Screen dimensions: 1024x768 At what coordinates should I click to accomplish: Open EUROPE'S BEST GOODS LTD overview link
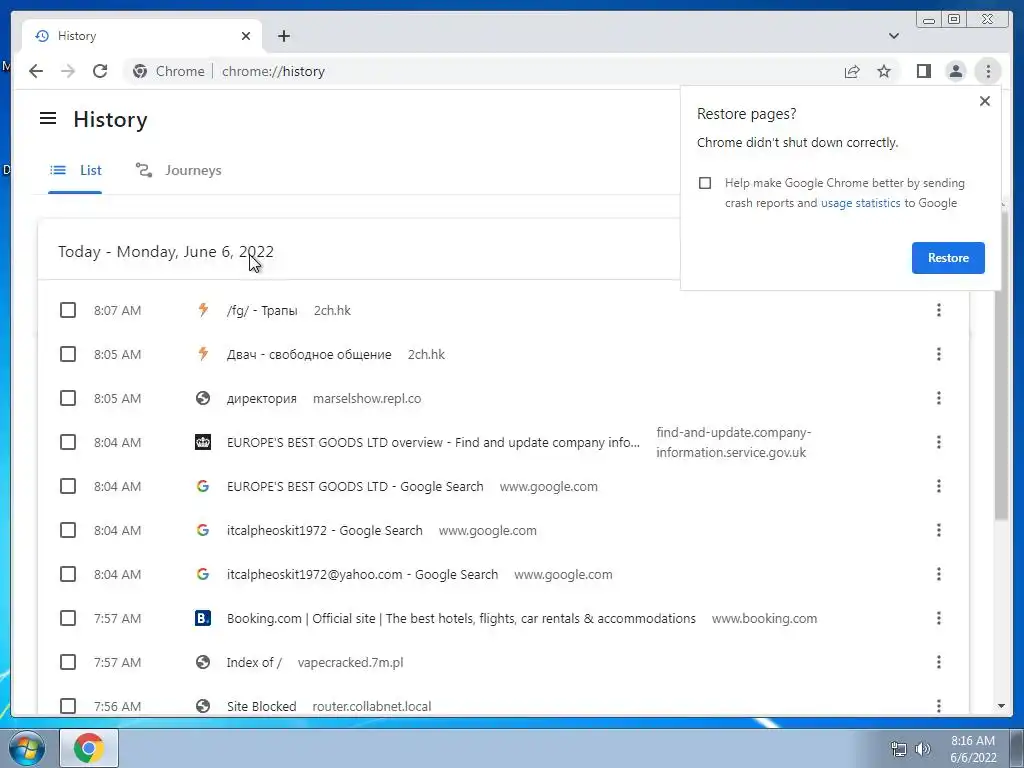tap(433, 442)
